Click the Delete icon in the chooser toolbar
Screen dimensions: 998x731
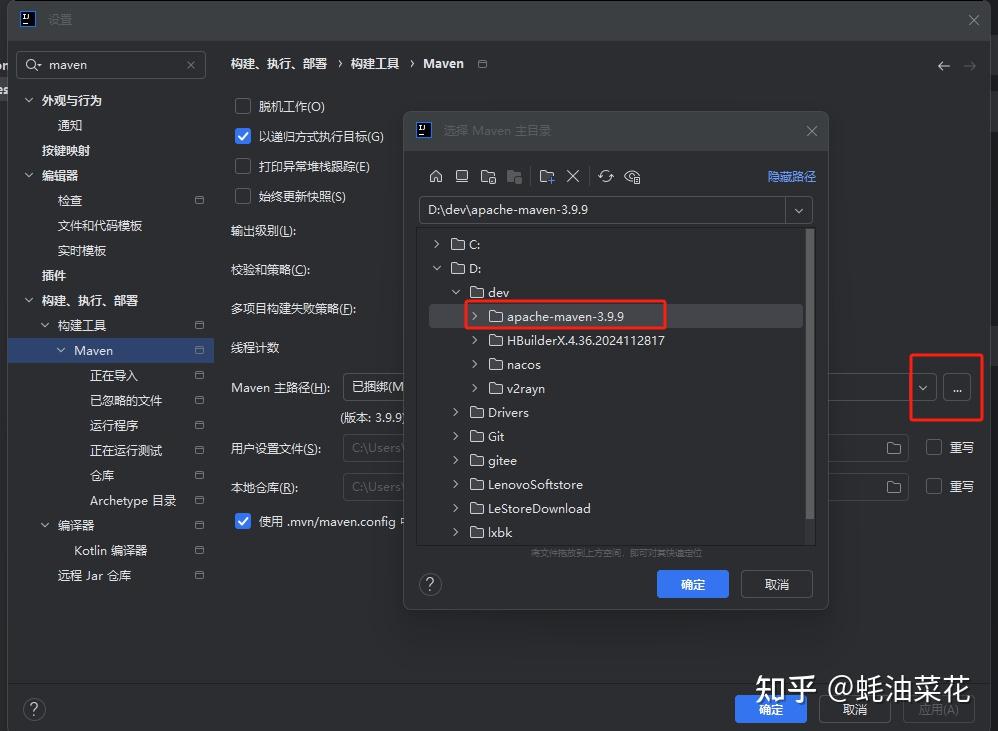573,176
